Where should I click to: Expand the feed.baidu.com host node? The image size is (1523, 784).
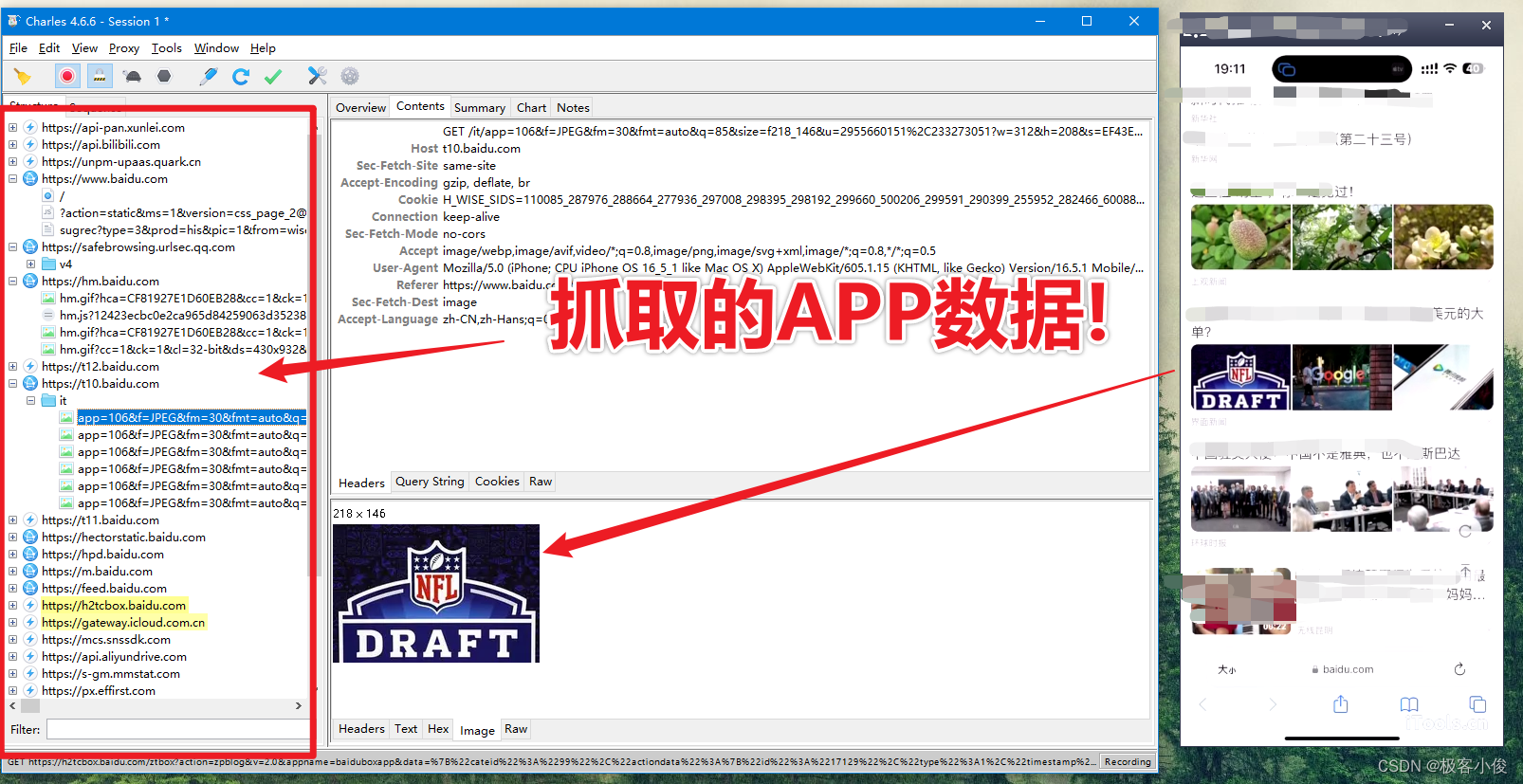(12, 588)
